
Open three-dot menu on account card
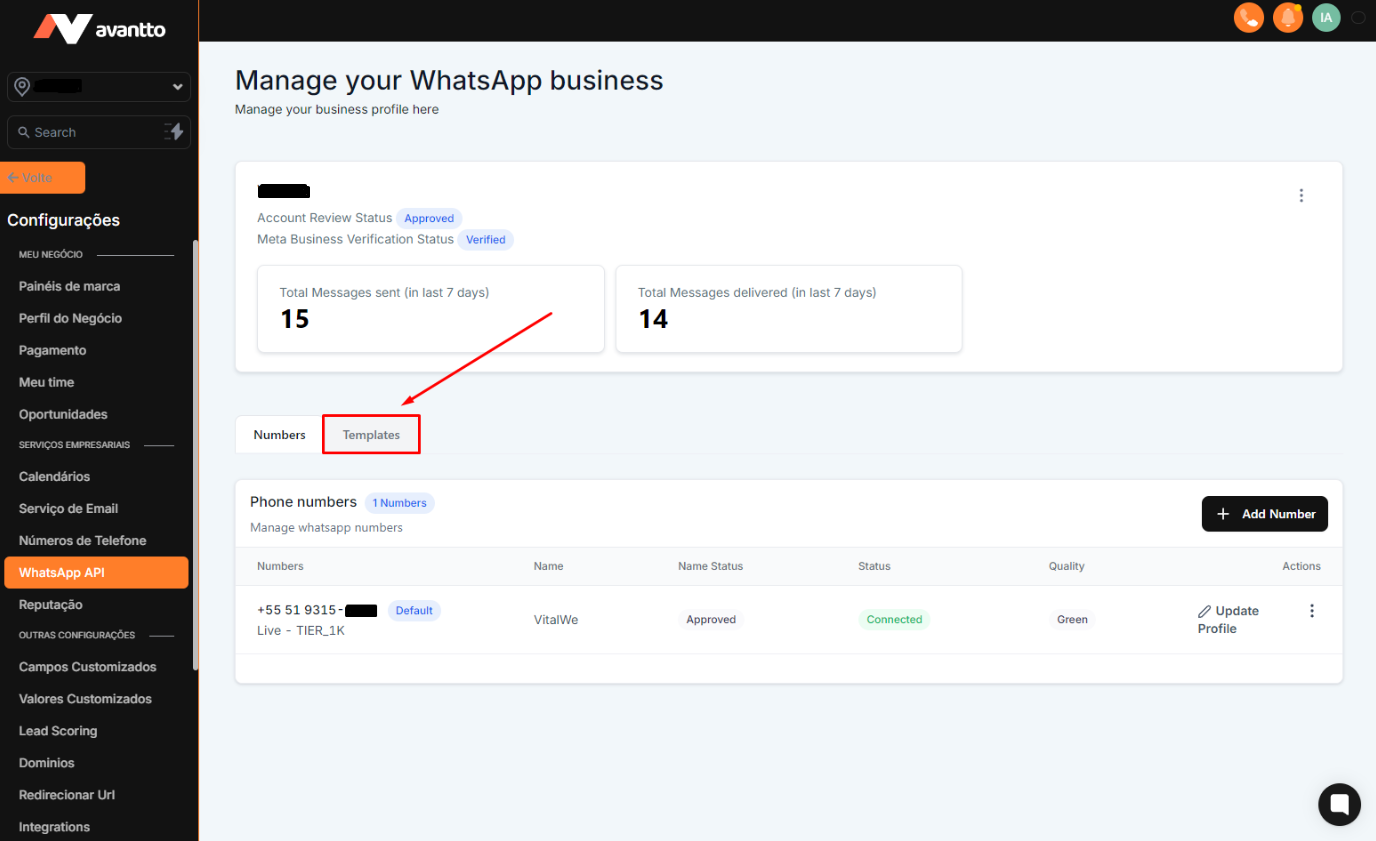(x=1301, y=196)
